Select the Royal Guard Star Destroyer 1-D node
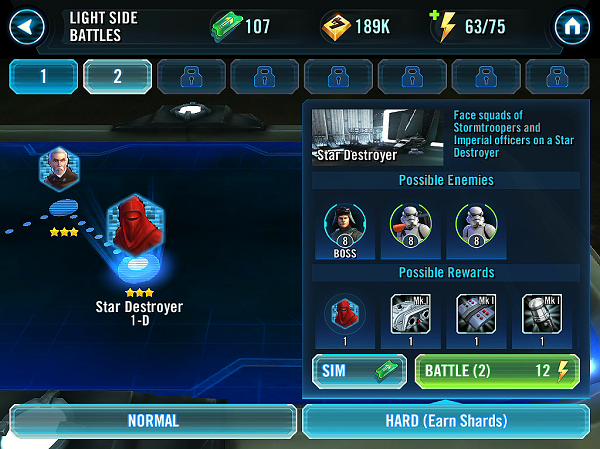 click(x=135, y=226)
